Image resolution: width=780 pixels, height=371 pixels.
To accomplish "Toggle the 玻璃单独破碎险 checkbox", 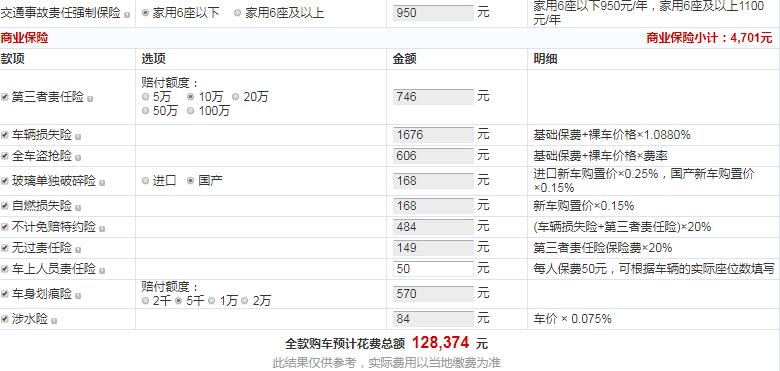I will (x=4, y=181).
